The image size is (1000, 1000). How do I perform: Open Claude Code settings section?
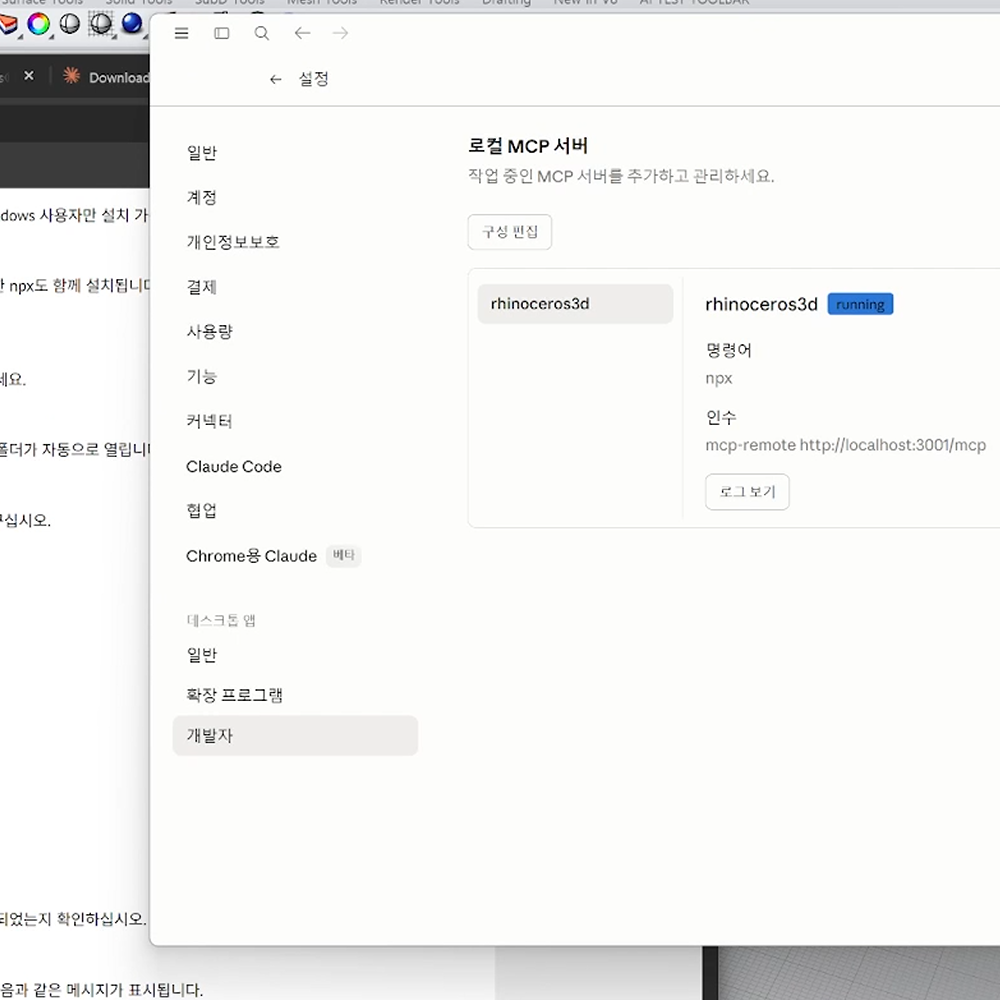[x=233, y=466]
